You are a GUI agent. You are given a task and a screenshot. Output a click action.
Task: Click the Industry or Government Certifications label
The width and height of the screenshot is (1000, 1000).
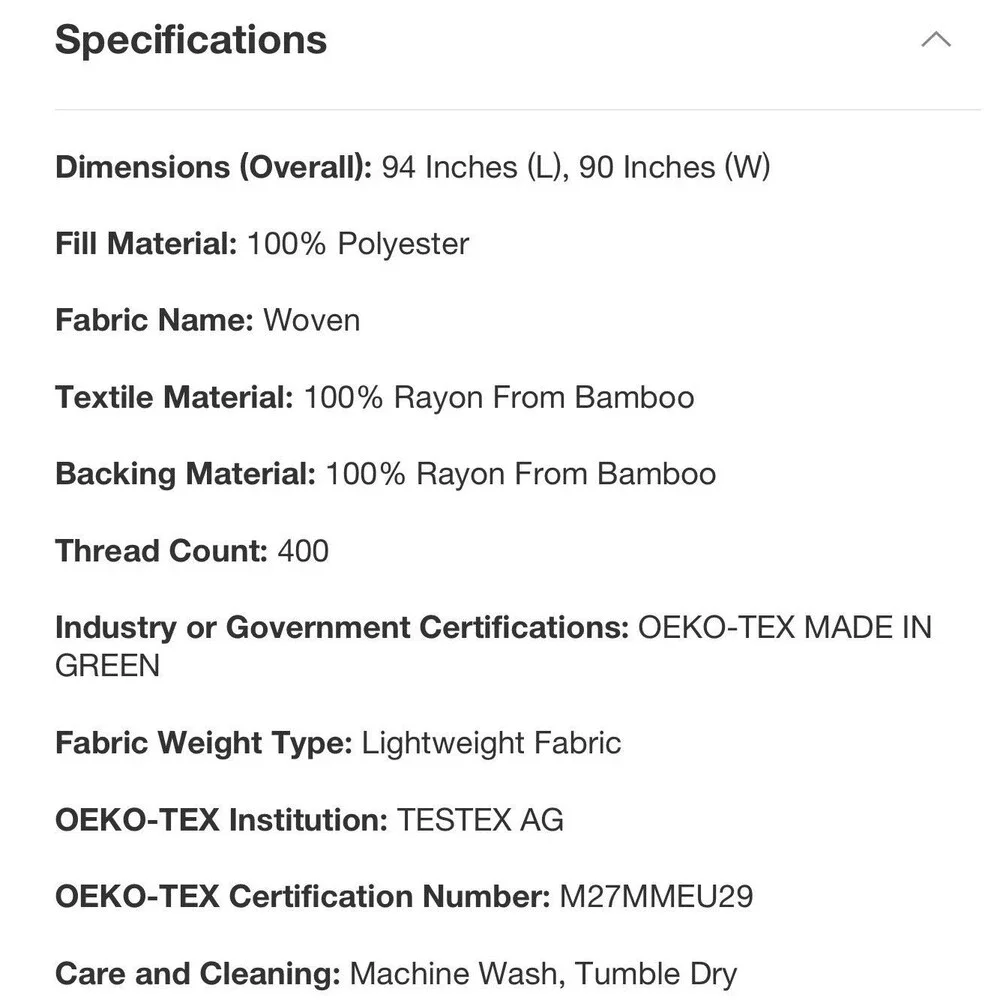[342, 628]
